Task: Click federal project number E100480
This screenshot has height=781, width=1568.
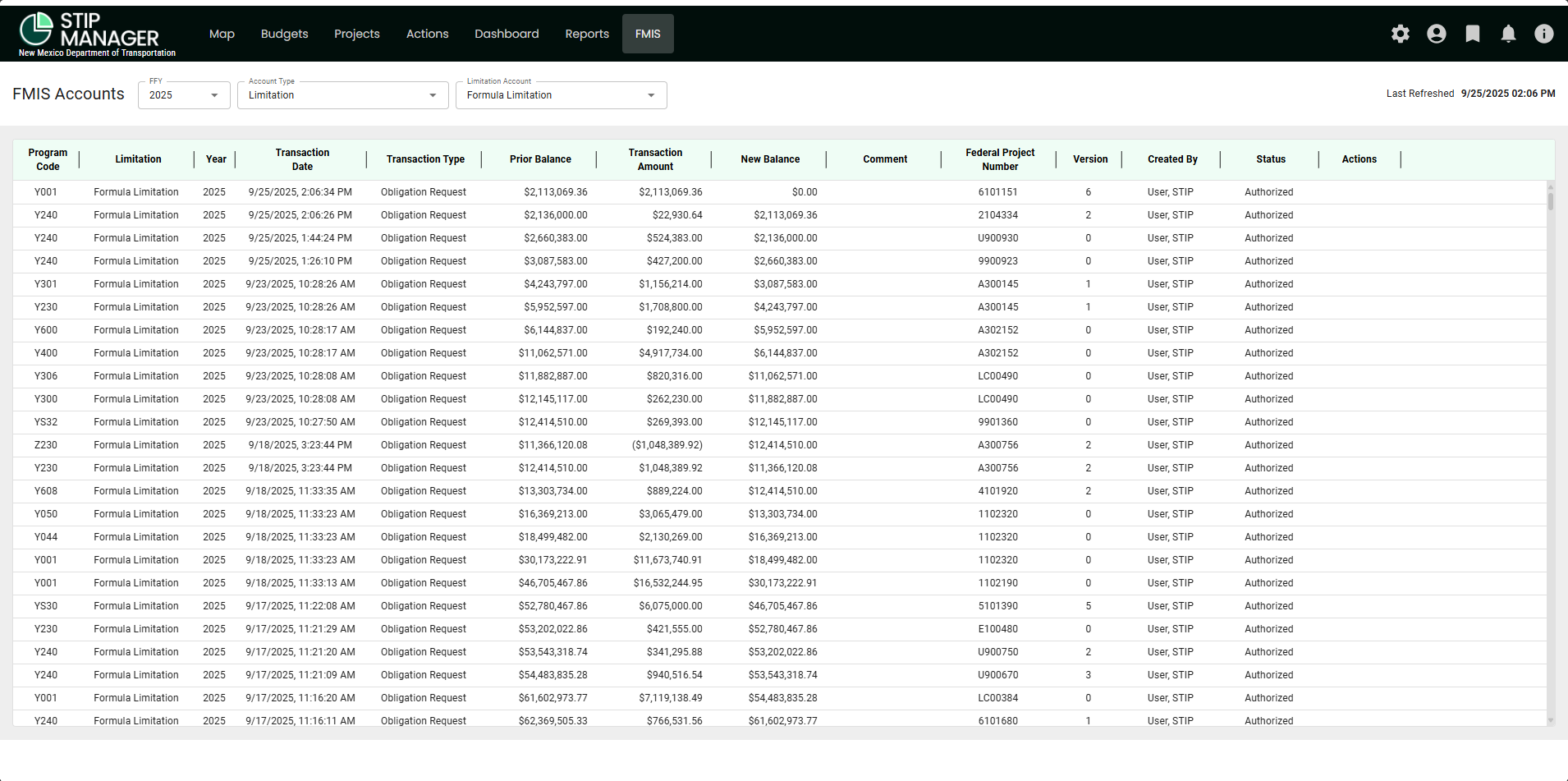Action: click(x=997, y=629)
